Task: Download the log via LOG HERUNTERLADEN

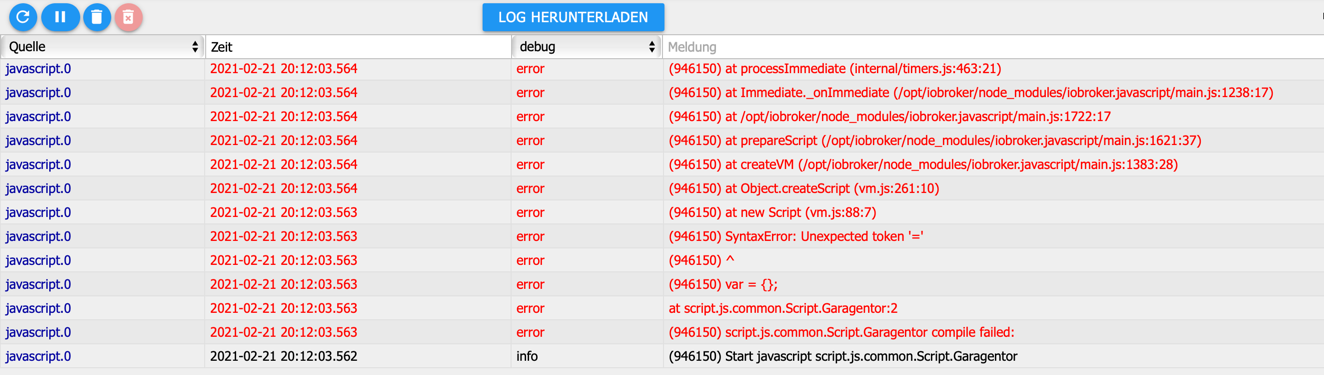Action: [x=573, y=17]
